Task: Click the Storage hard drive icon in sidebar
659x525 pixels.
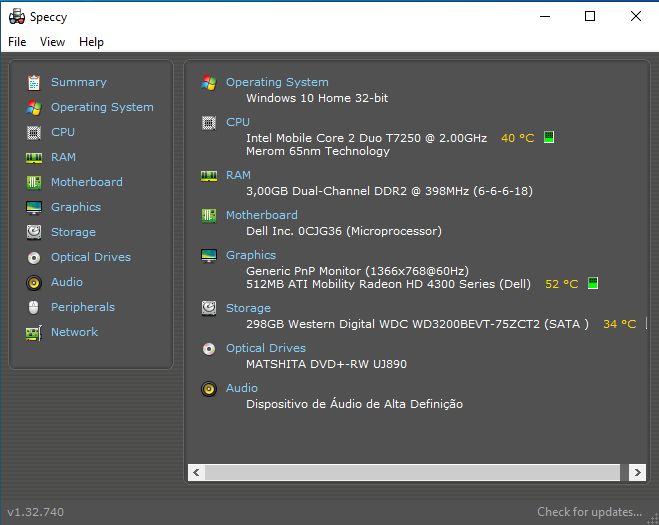Action: pyautogui.click(x=34, y=232)
